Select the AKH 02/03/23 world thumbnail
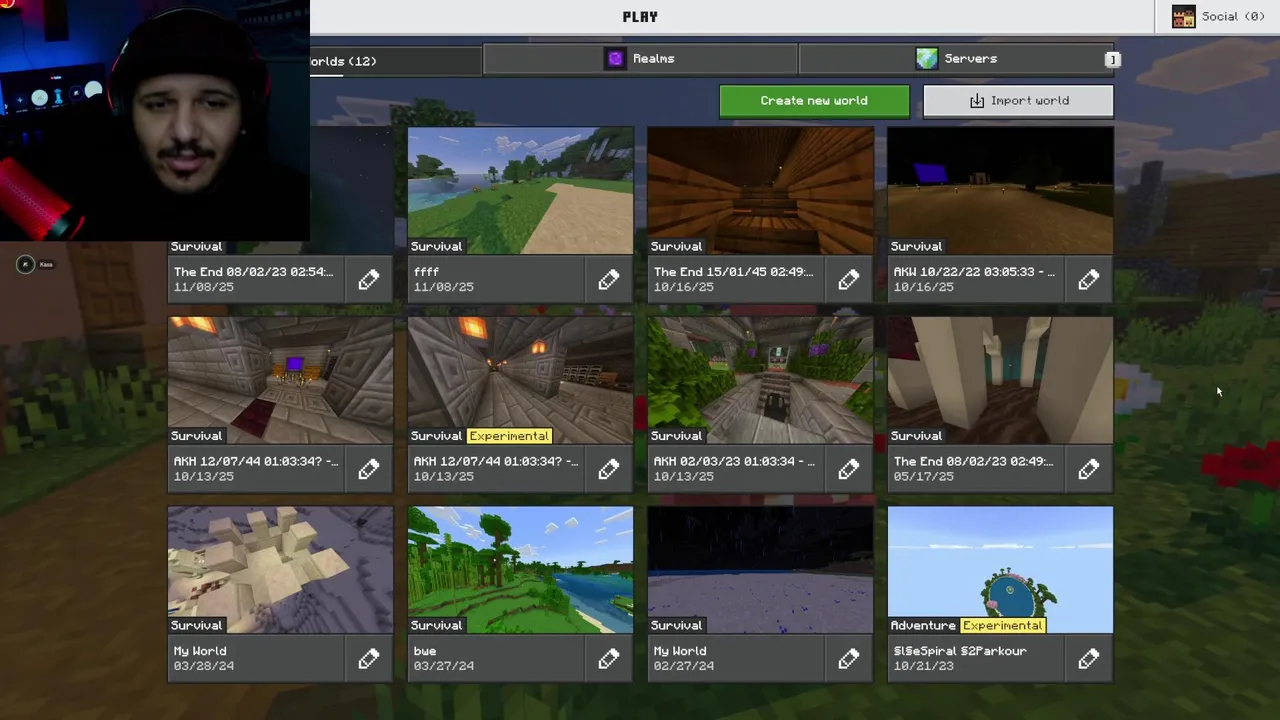 [x=760, y=380]
